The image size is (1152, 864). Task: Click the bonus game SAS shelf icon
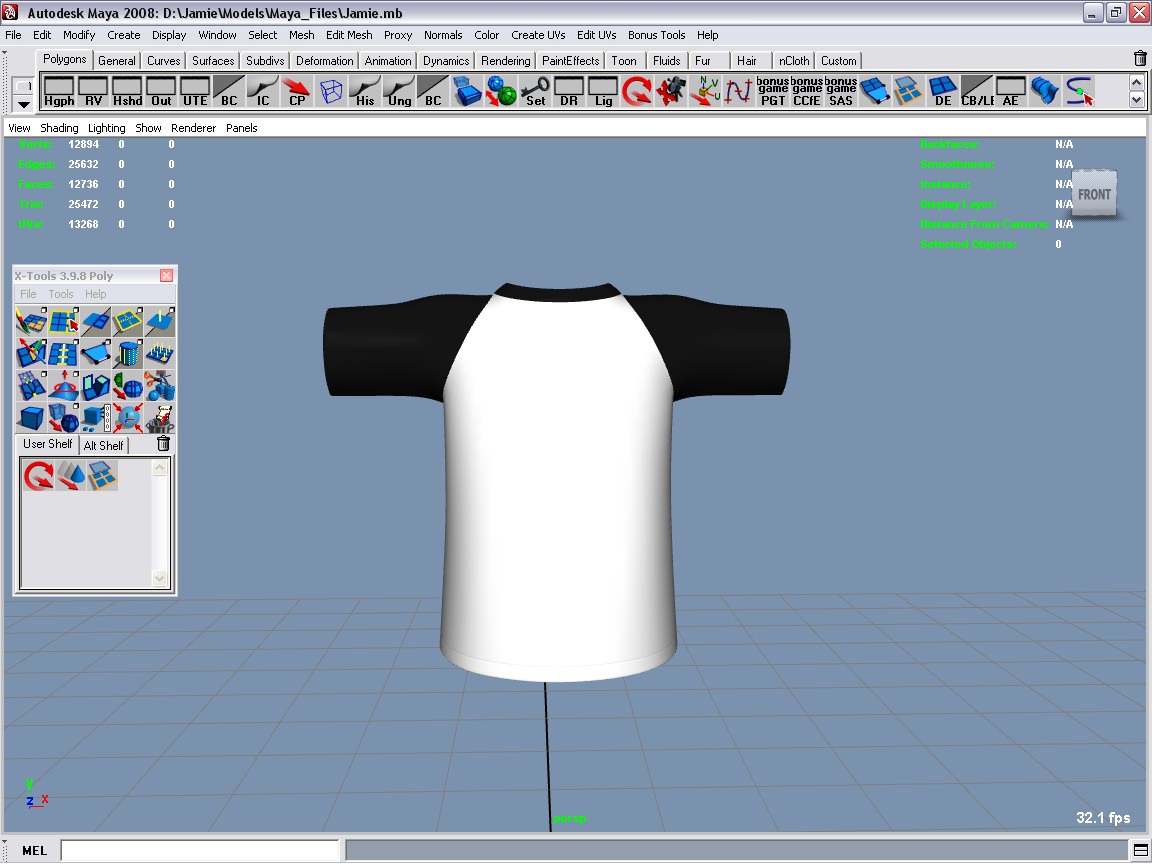point(840,92)
